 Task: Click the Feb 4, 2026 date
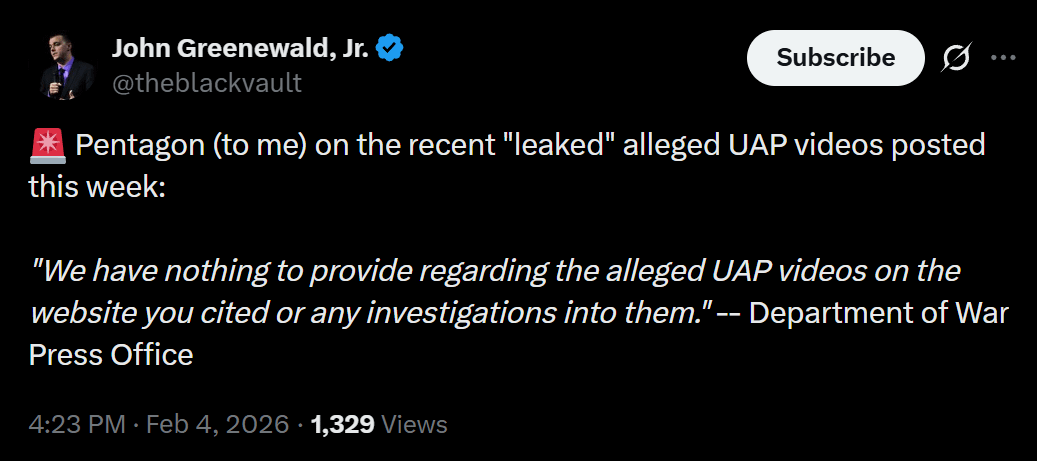218,424
